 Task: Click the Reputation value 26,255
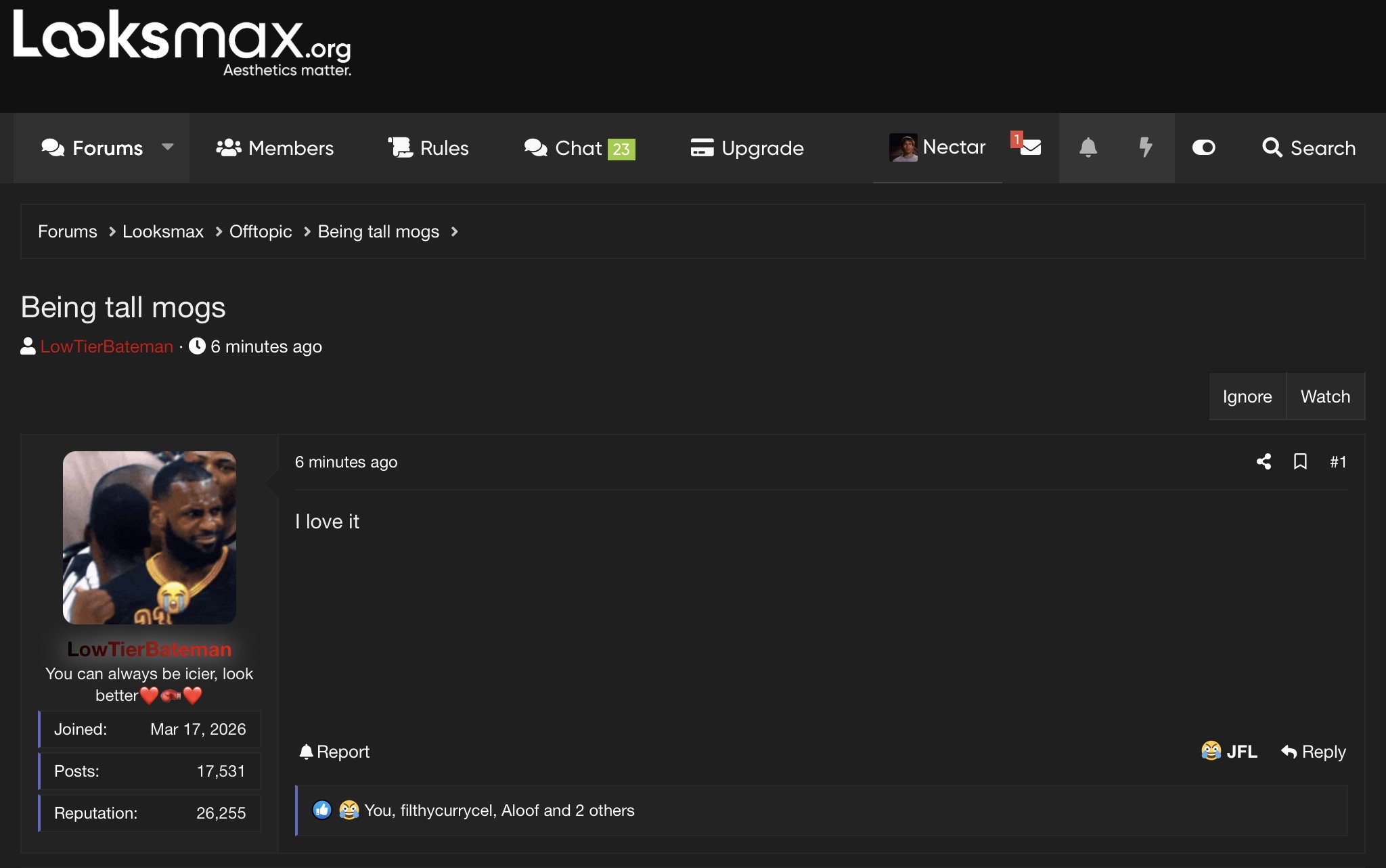pyautogui.click(x=221, y=813)
